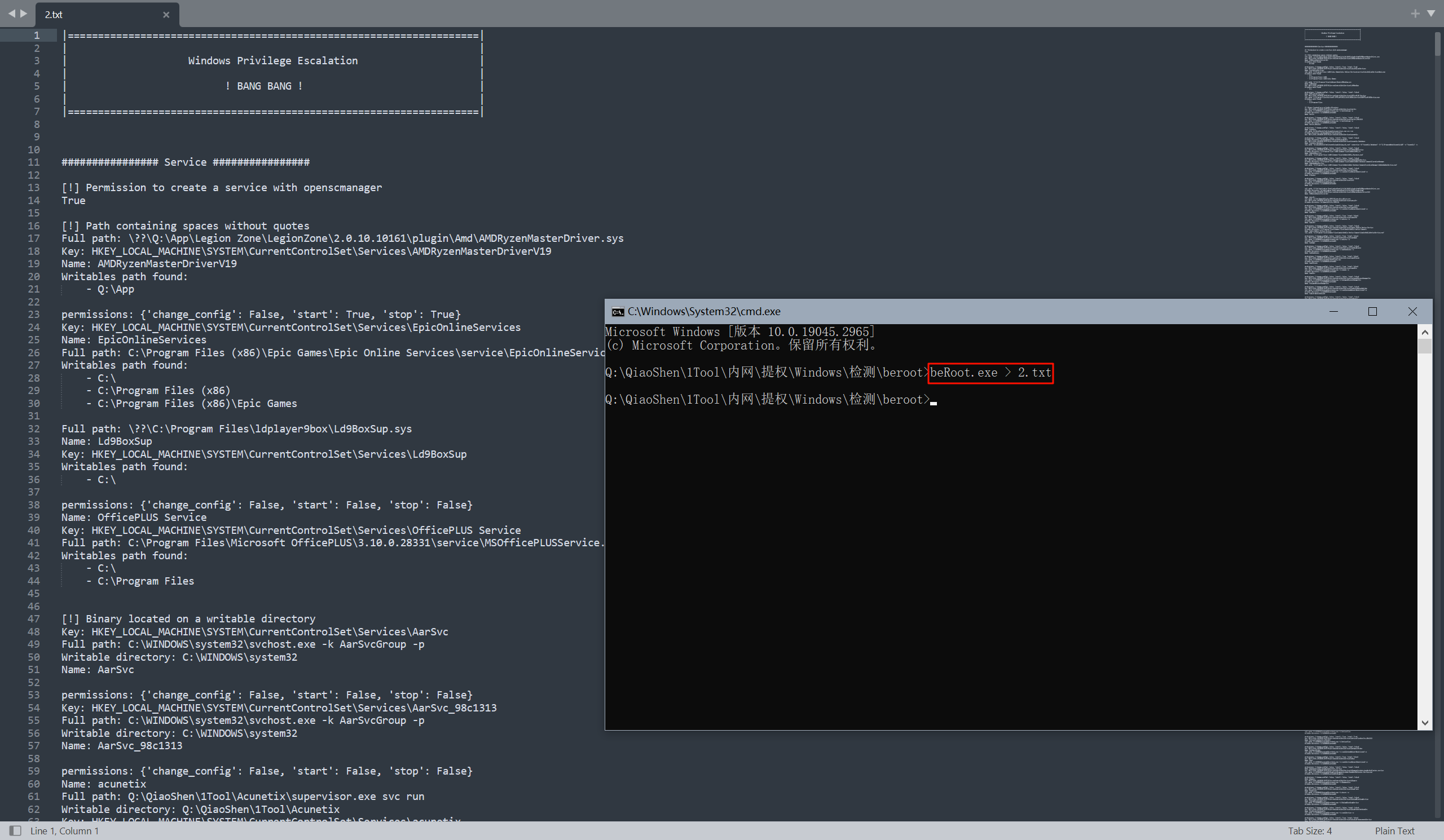The image size is (1444, 840).
Task: Toggle the sidebar icon in status bar
Action: [15, 830]
